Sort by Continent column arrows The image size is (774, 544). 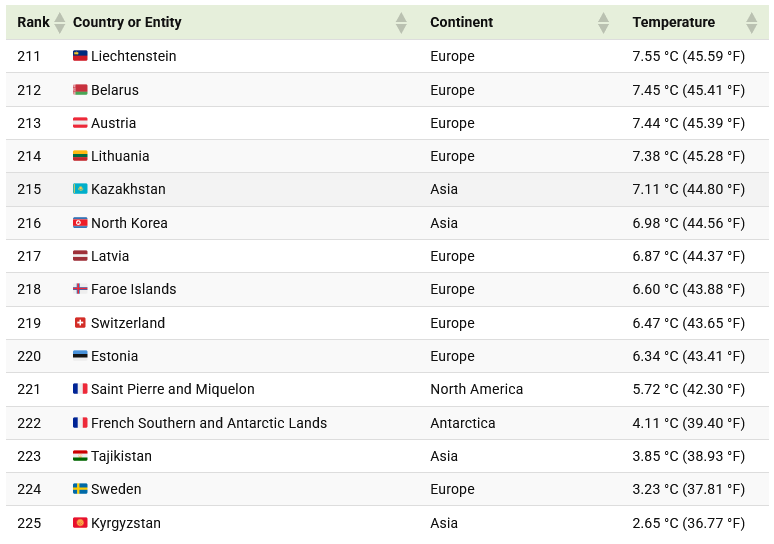click(x=603, y=22)
